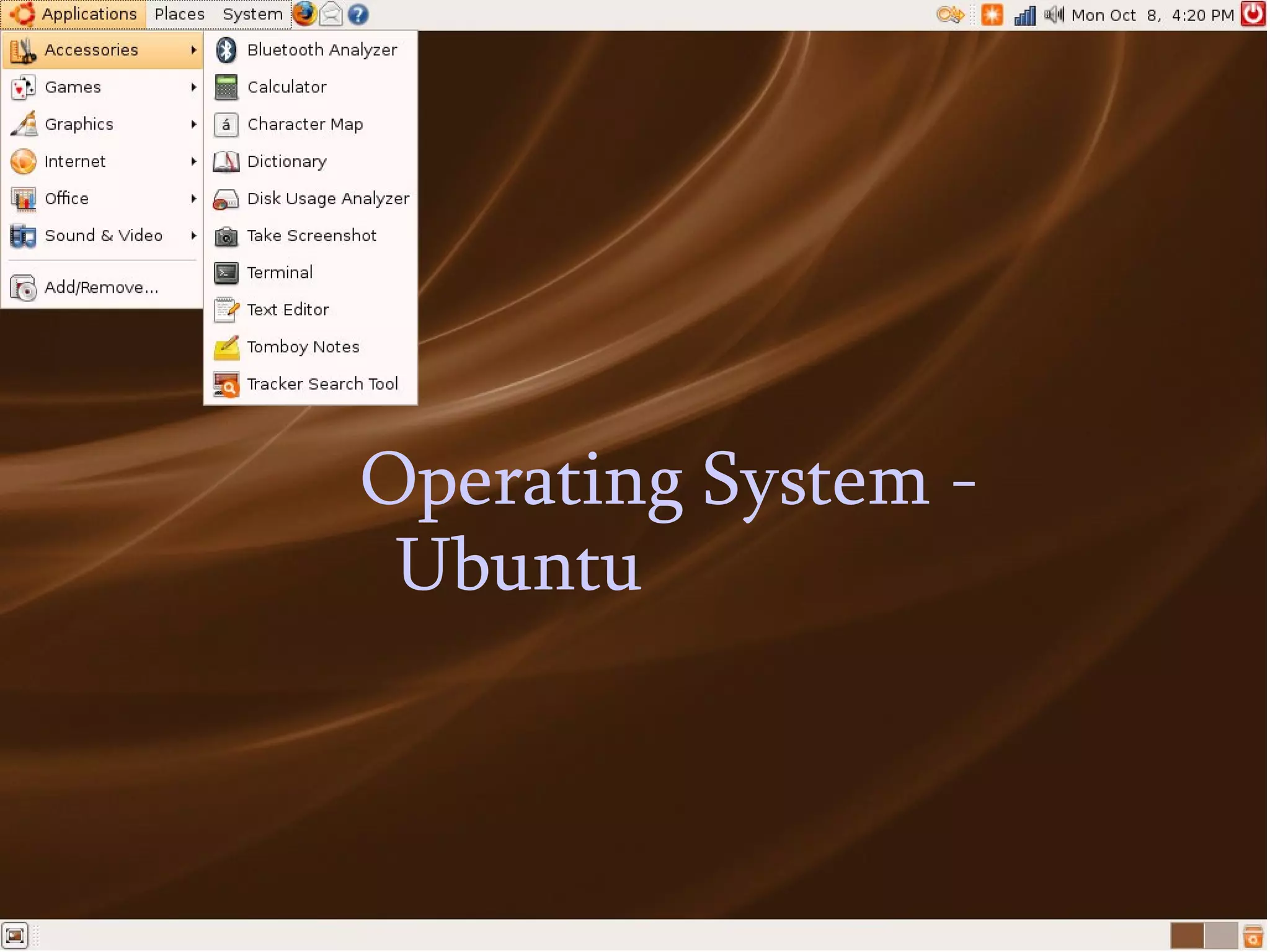This screenshot has height=952, width=1270.
Task: Click the Disk Usage Analyzer icon
Action: (225, 199)
